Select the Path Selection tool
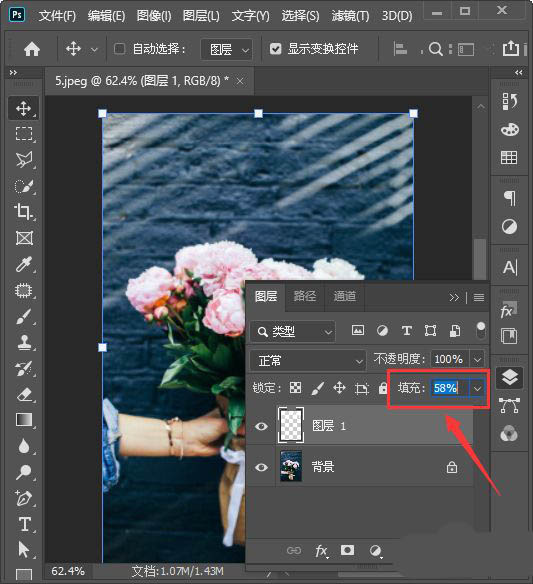This screenshot has height=584, width=533. coord(24,550)
